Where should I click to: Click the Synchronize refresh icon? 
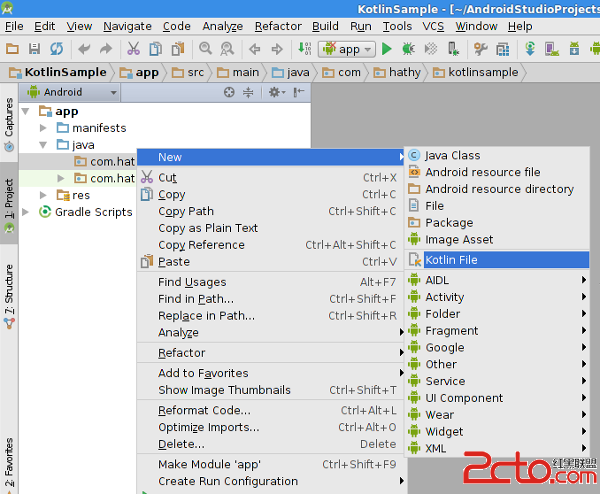click(x=57, y=49)
